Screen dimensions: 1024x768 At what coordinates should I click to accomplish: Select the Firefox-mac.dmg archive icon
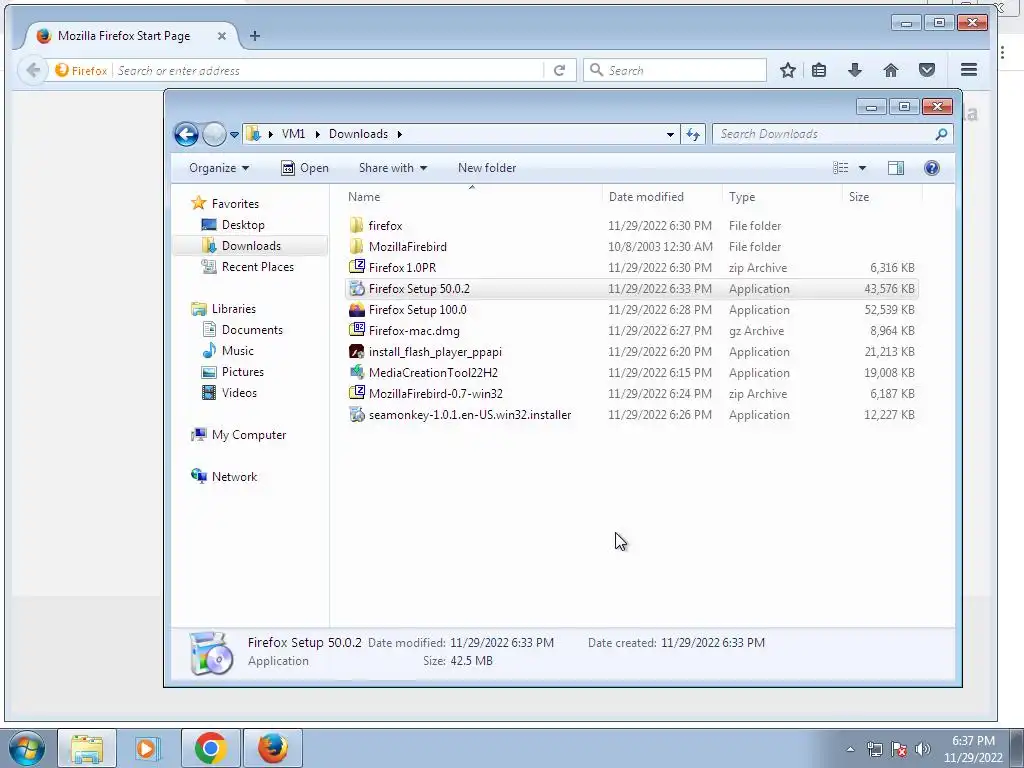pos(357,330)
